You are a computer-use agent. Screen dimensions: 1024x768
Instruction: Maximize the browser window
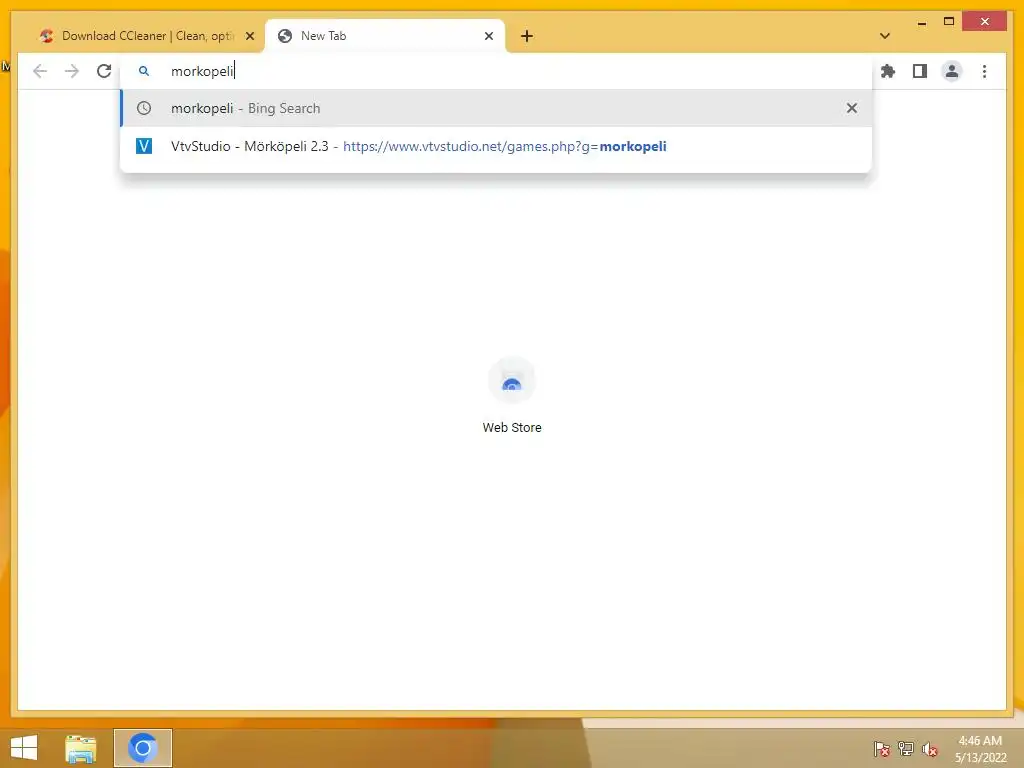coord(949,22)
